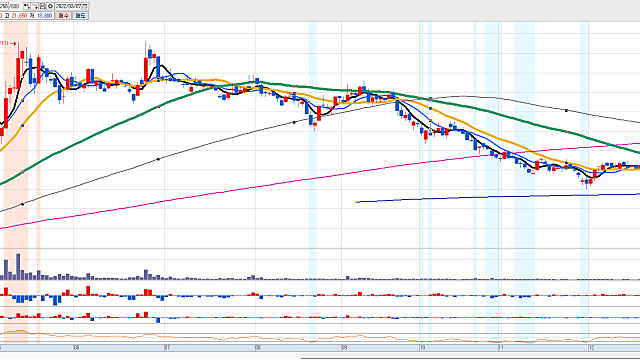The height and width of the screenshot is (360, 640).
Task: Open the second chart tool dropdown icon
Action: pyautogui.click(x=35, y=6)
